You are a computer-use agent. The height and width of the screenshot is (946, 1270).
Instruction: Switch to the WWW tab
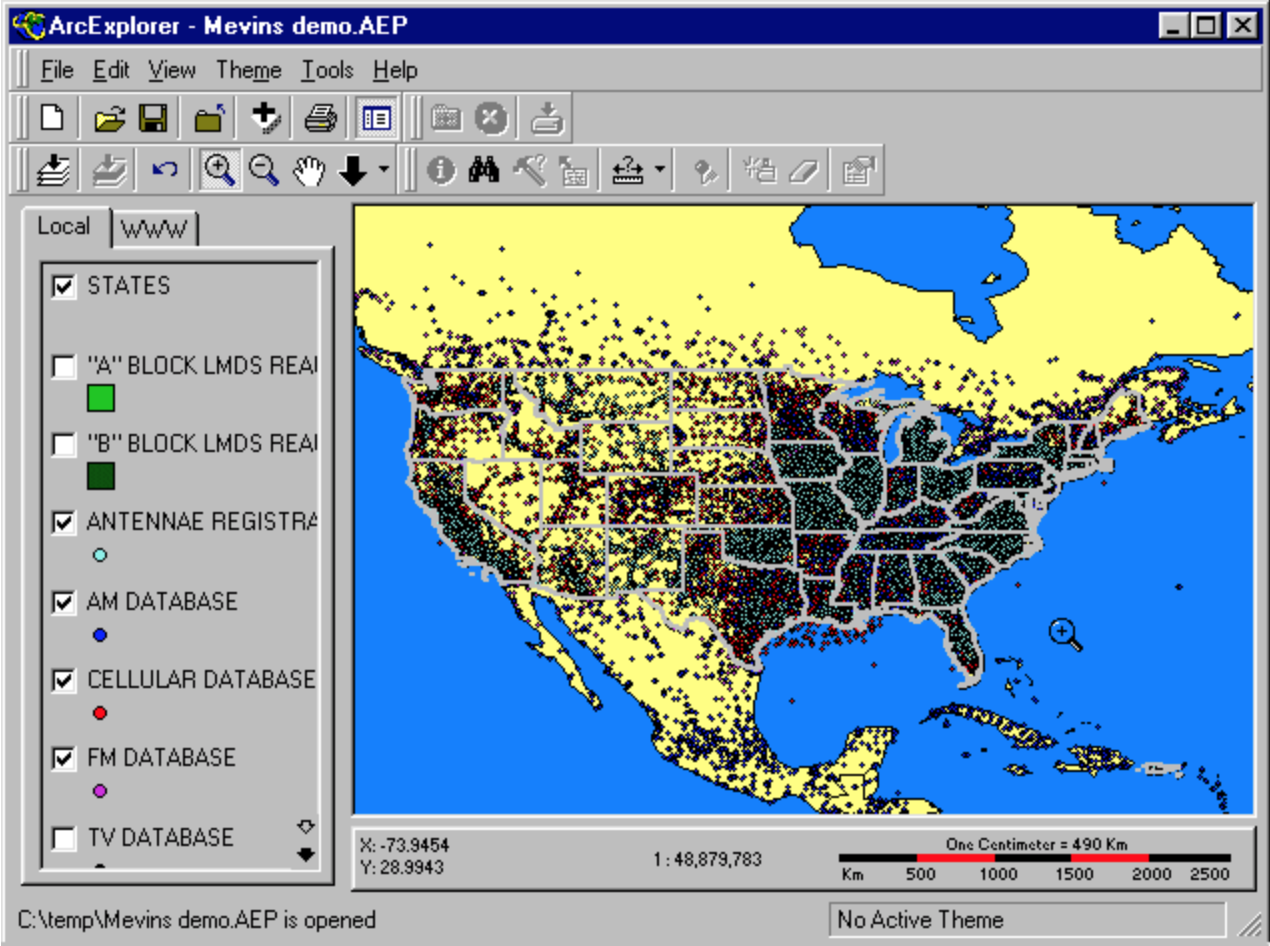(x=153, y=229)
